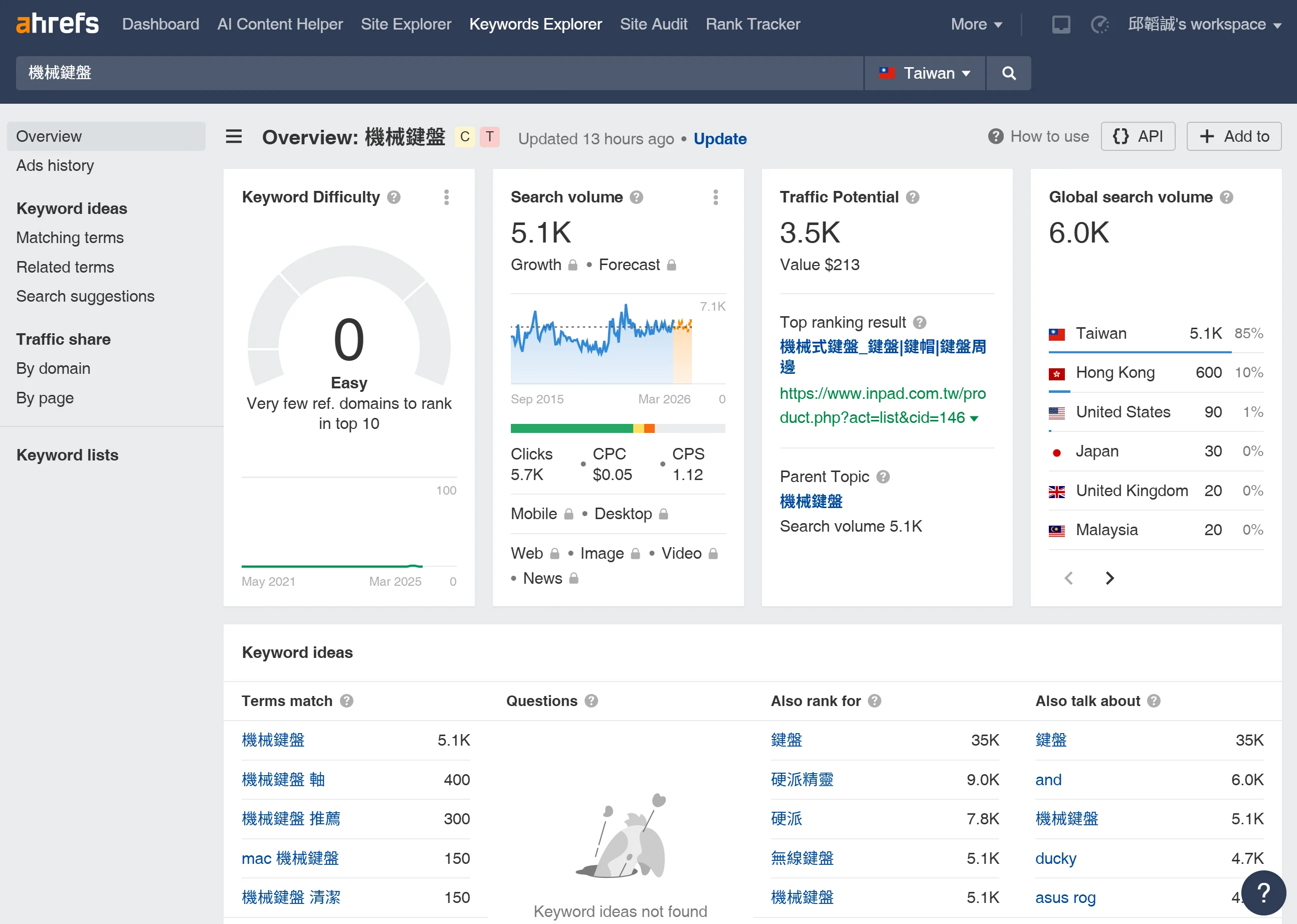Open the three-dot menu on Keyword Difficulty card
Screen dimensions: 1297x924
click(447, 197)
